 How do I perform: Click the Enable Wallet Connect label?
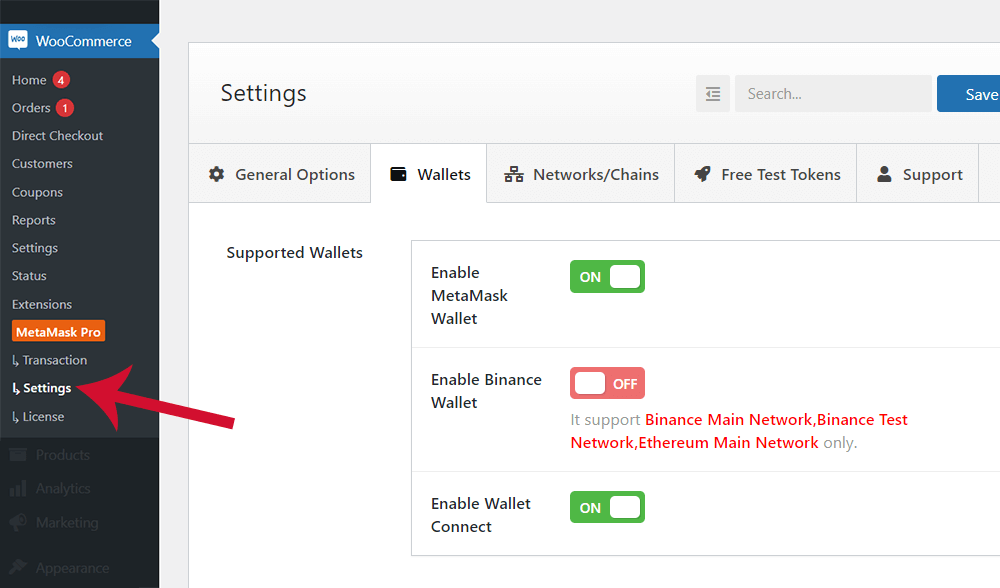(x=481, y=515)
